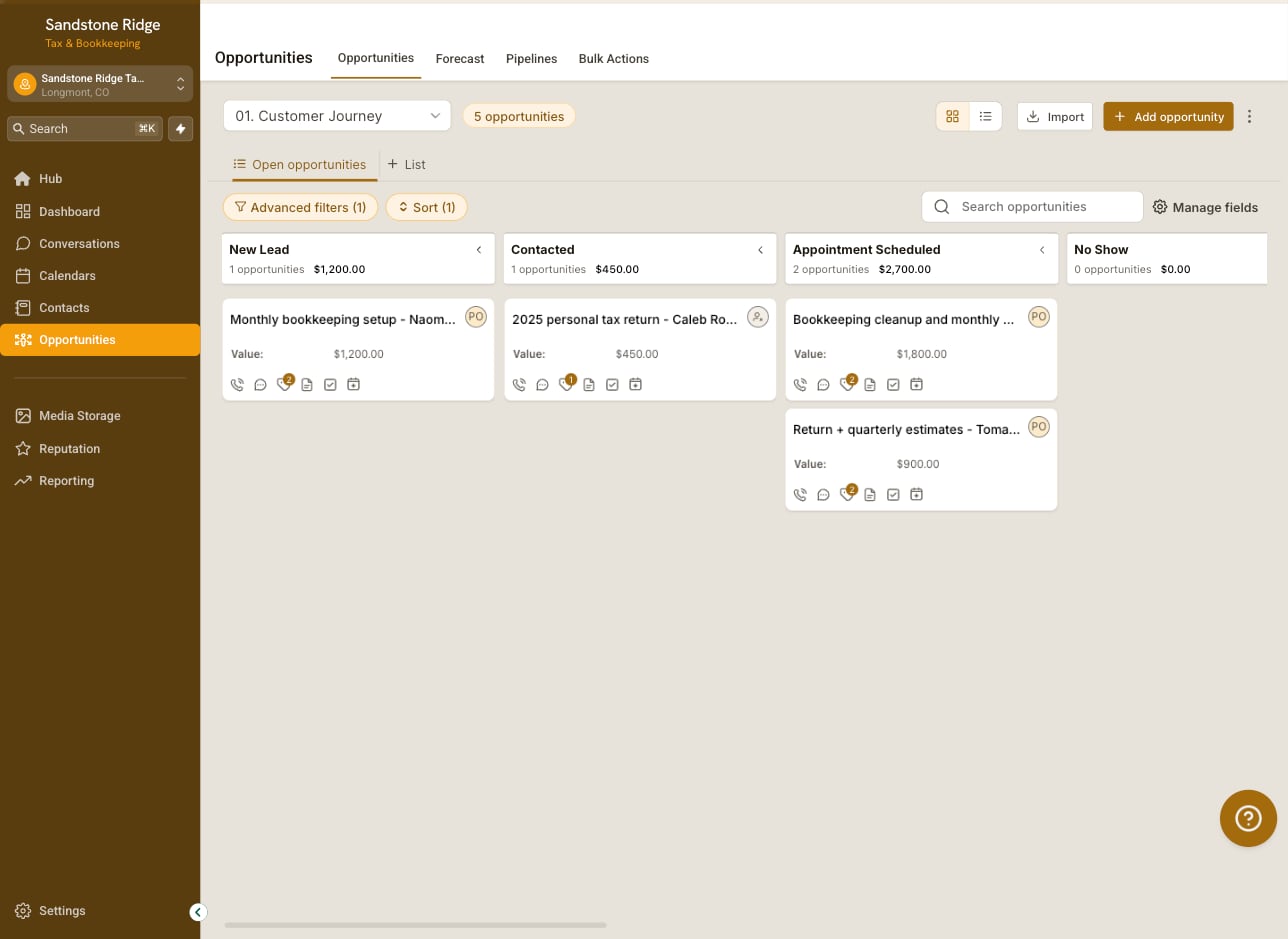Focus the Search opportunities field
The height and width of the screenshot is (939, 1288).
(1032, 207)
